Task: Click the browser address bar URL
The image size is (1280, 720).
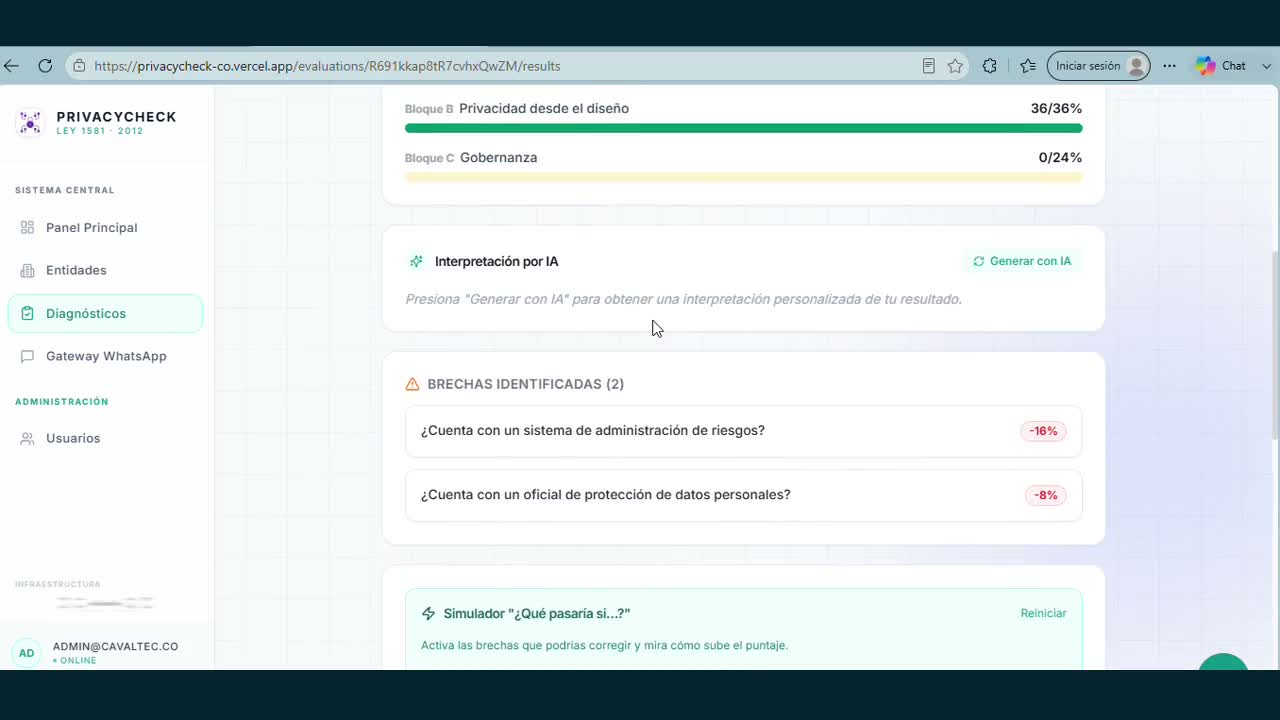Action: [327, 66]
